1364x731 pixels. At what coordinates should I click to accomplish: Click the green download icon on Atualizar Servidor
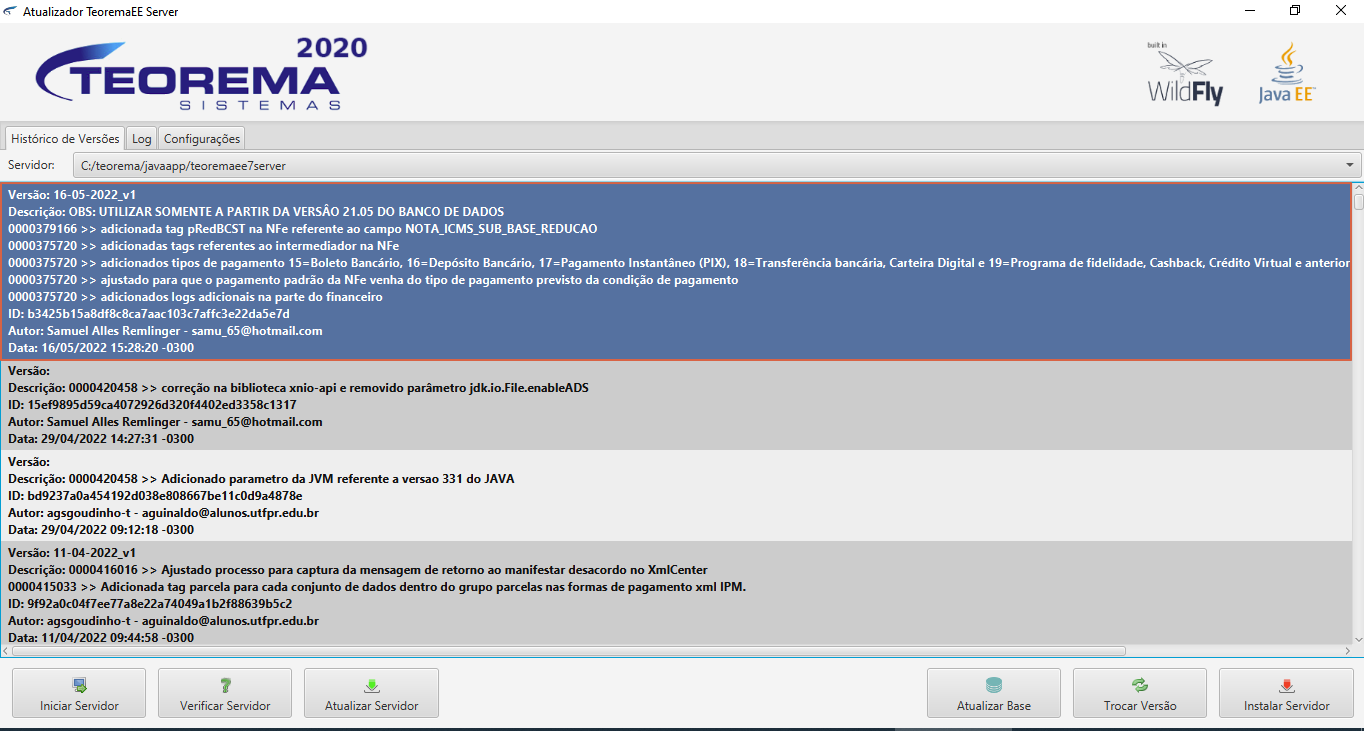point(371,685)
